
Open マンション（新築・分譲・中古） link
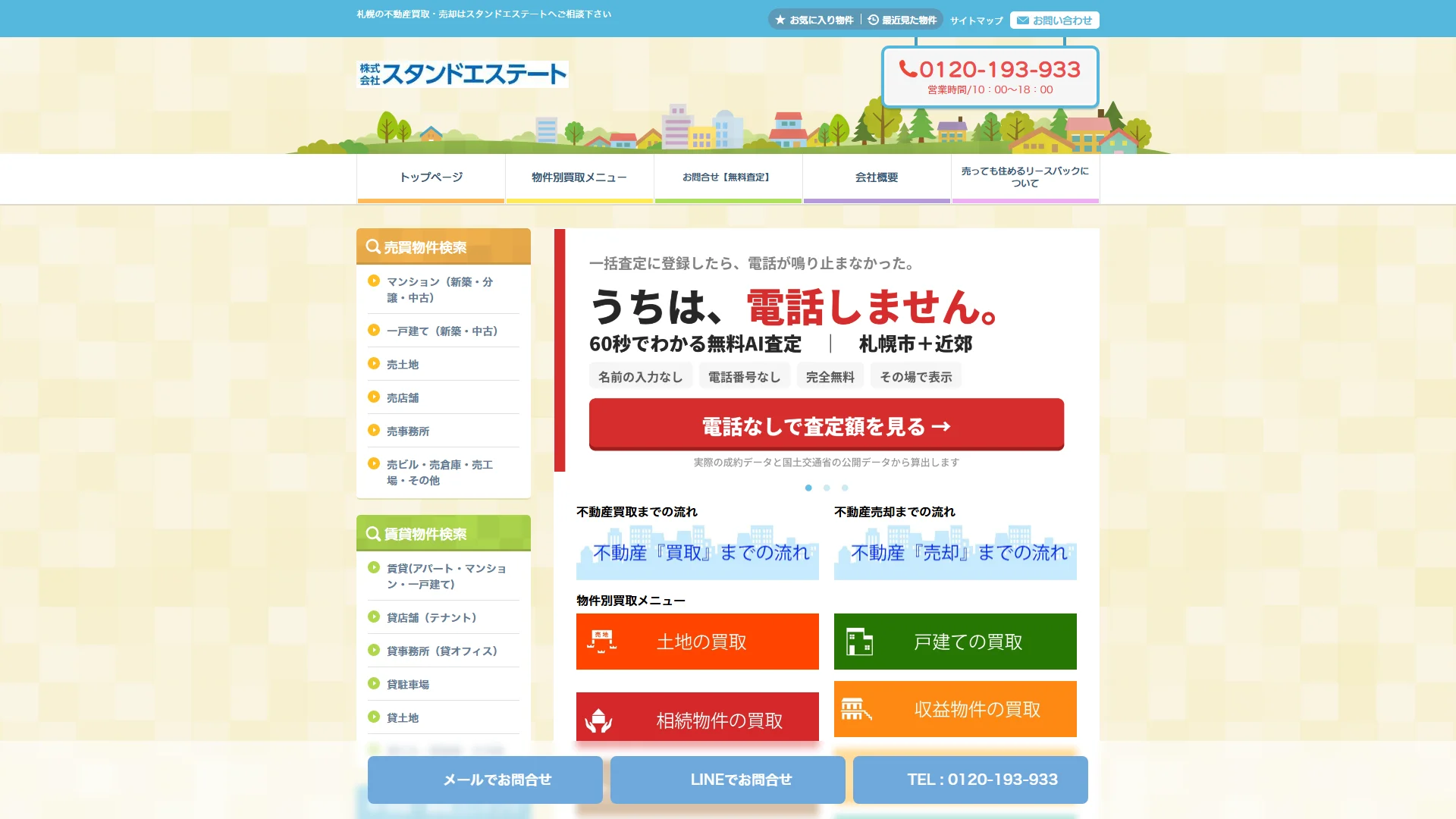(x=440, y=290)
